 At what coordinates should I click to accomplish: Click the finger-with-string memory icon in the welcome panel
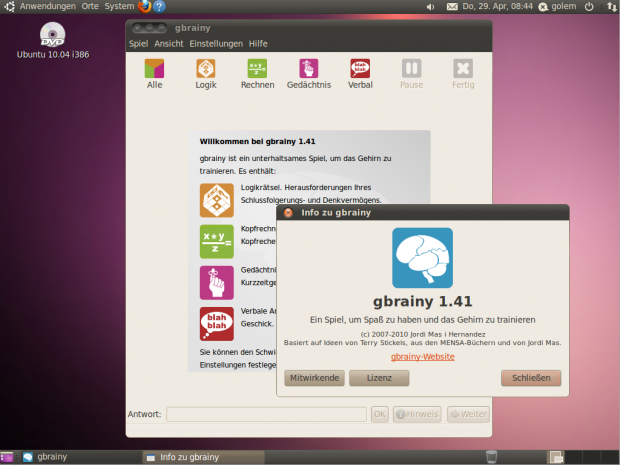(x=217, y=283)
